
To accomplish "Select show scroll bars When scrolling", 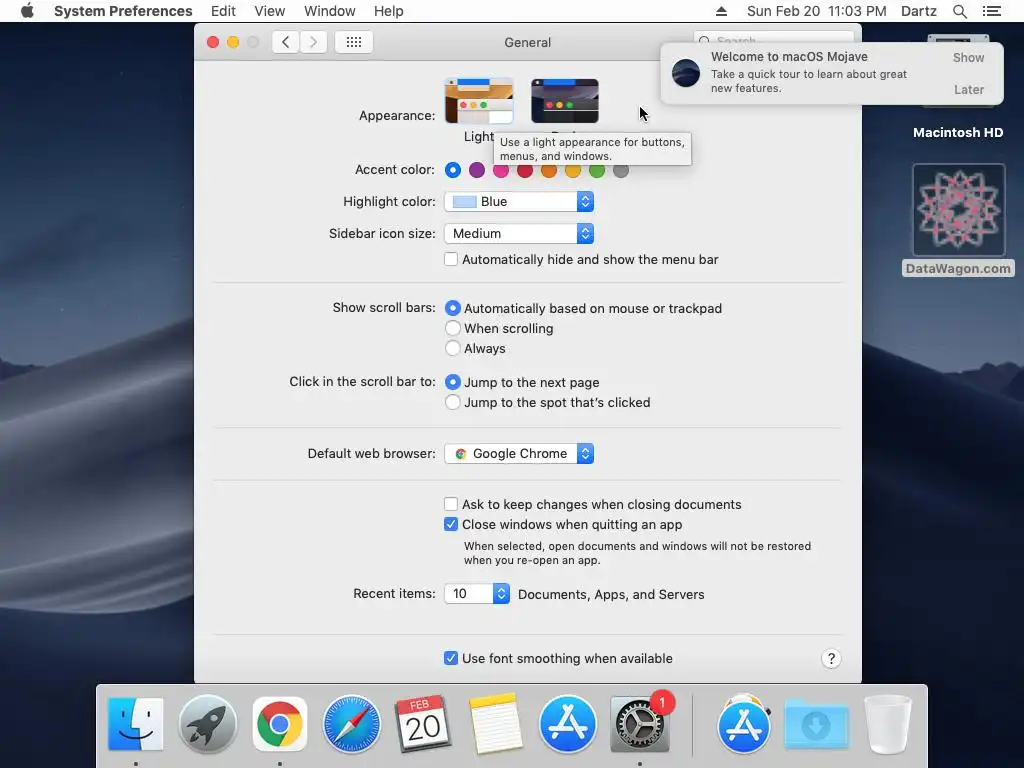I will coord(453,328).
